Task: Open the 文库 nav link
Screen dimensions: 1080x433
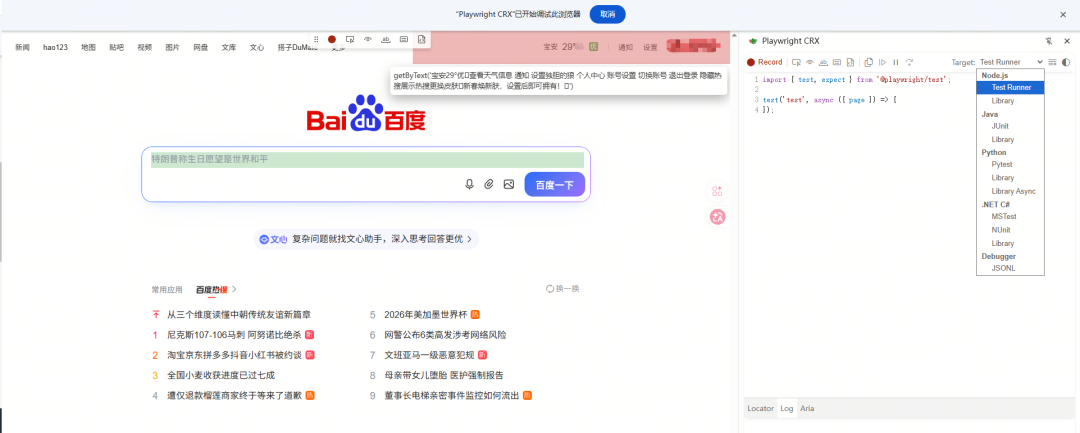Action: [x=229, y=47]
